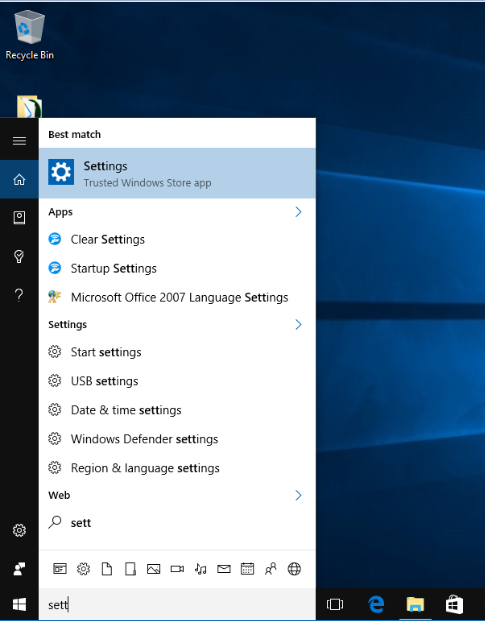Open Settings best match result
Screen dimensions: 485x621
point(177,173)
